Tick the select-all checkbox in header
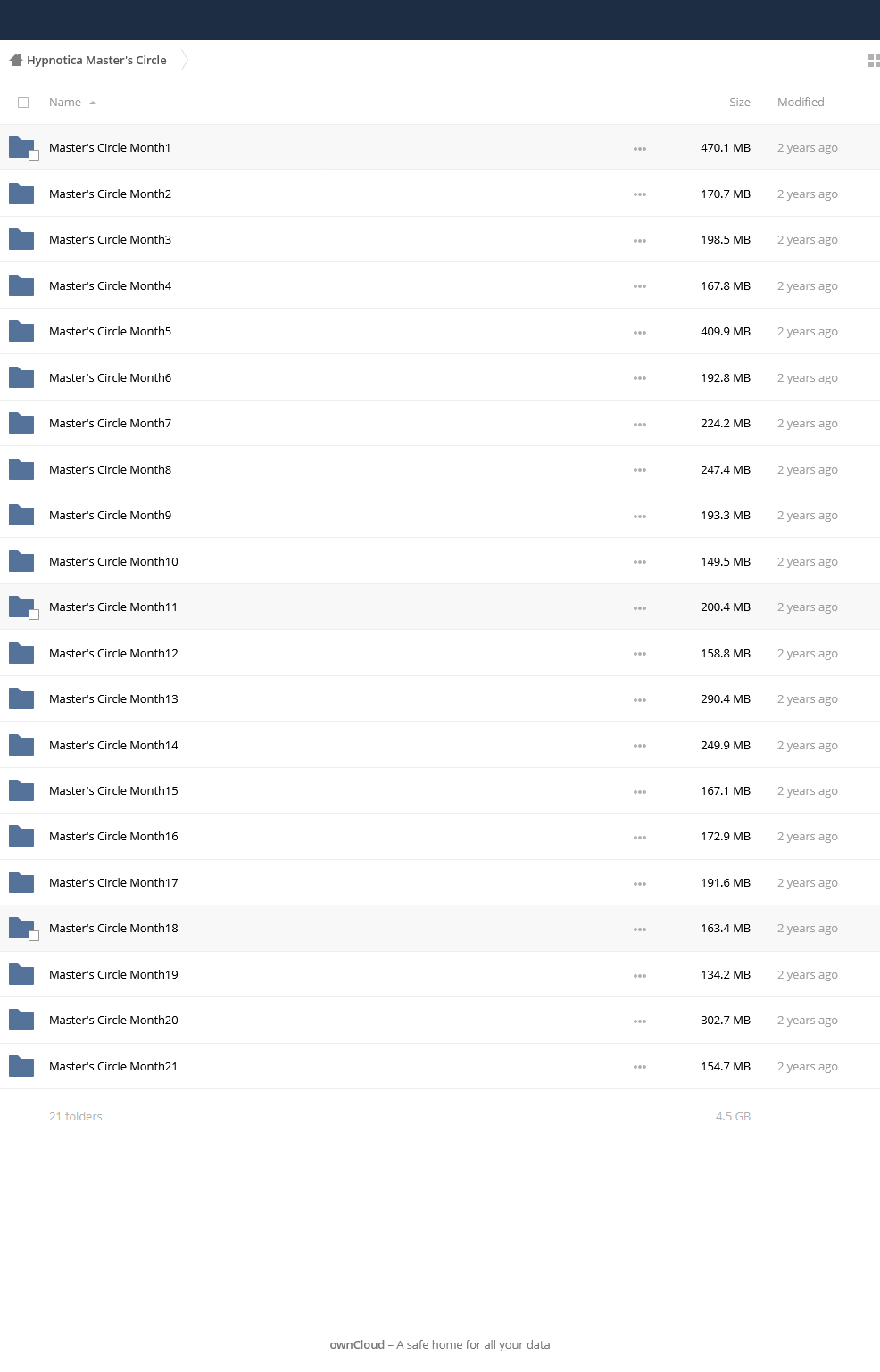880x1372 pixels. click(x=23, y=103)
